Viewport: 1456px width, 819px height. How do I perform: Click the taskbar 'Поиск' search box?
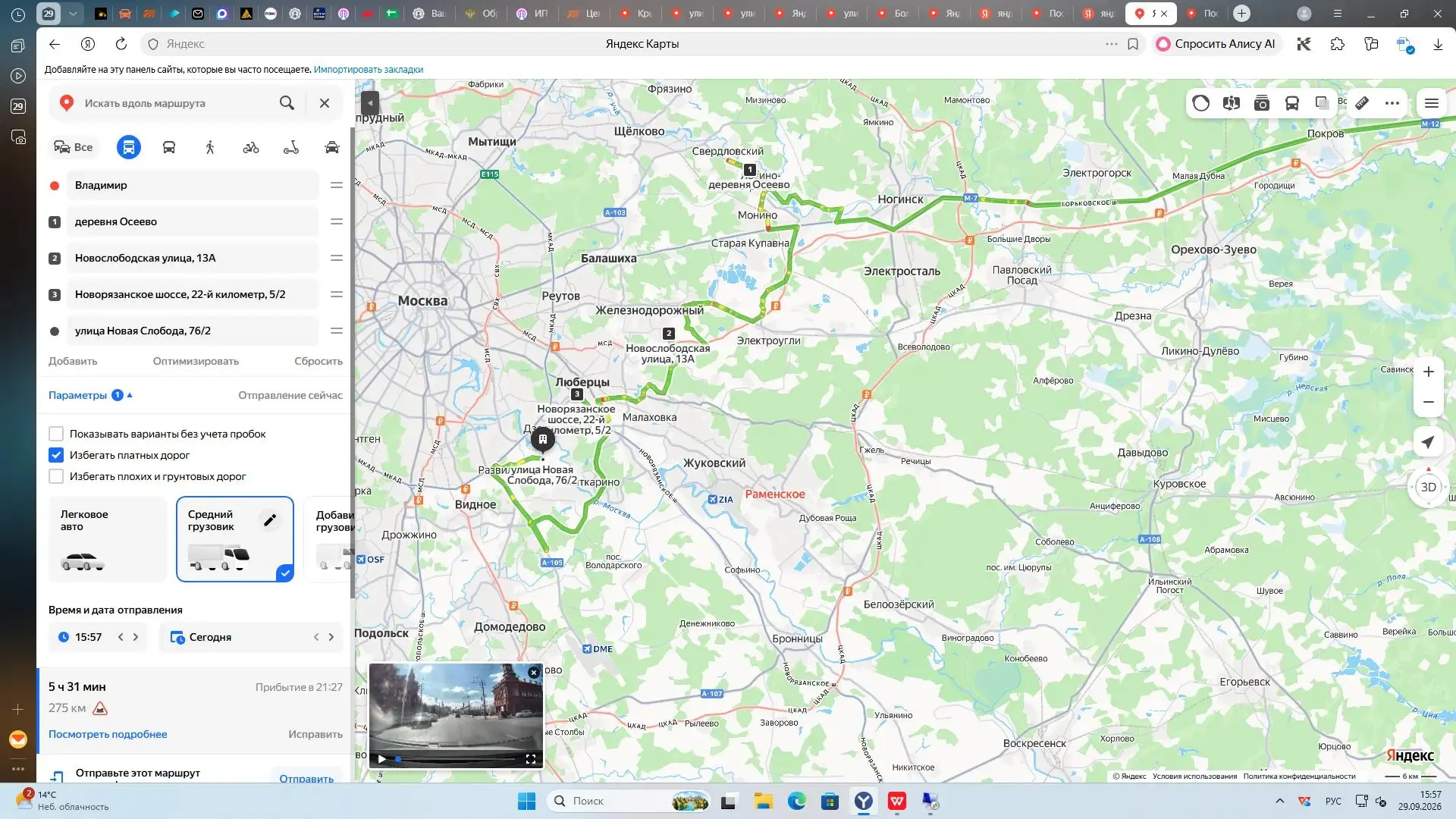[x=629, y=801]
